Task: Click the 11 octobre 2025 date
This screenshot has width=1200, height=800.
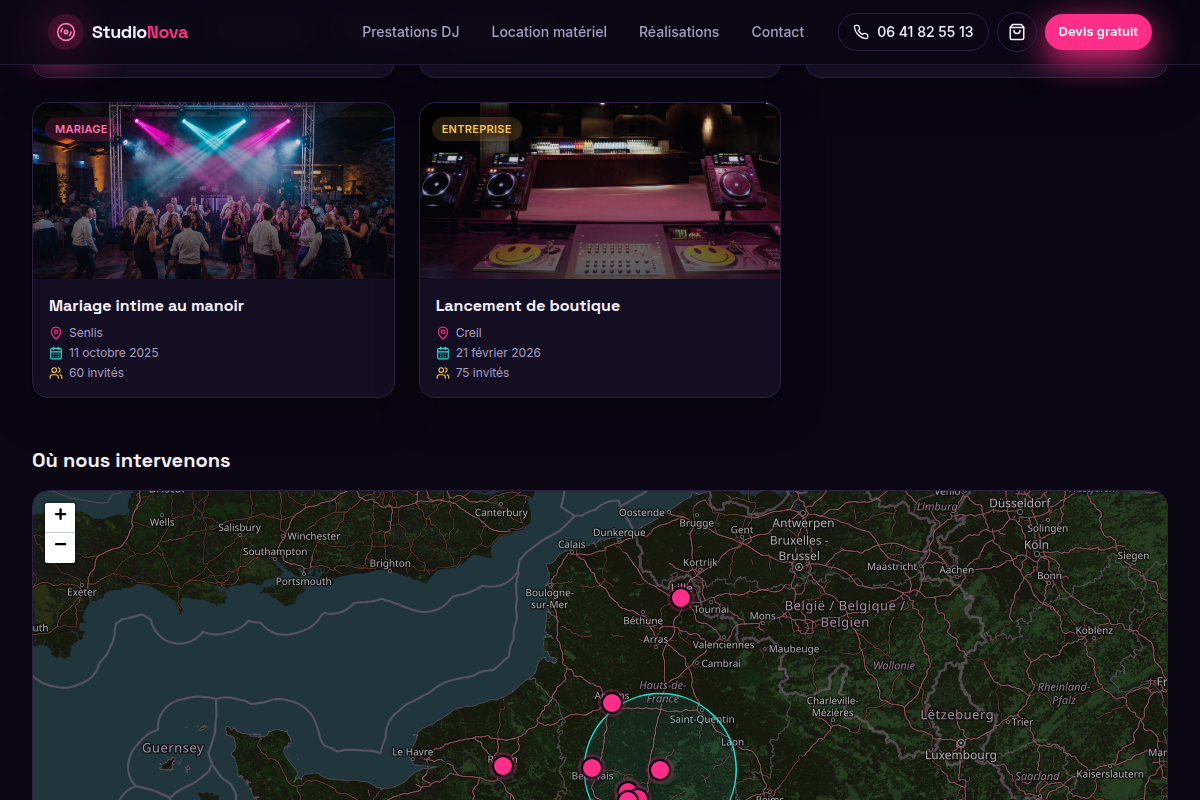Action: pyautogui.click(x=114, y=353)
